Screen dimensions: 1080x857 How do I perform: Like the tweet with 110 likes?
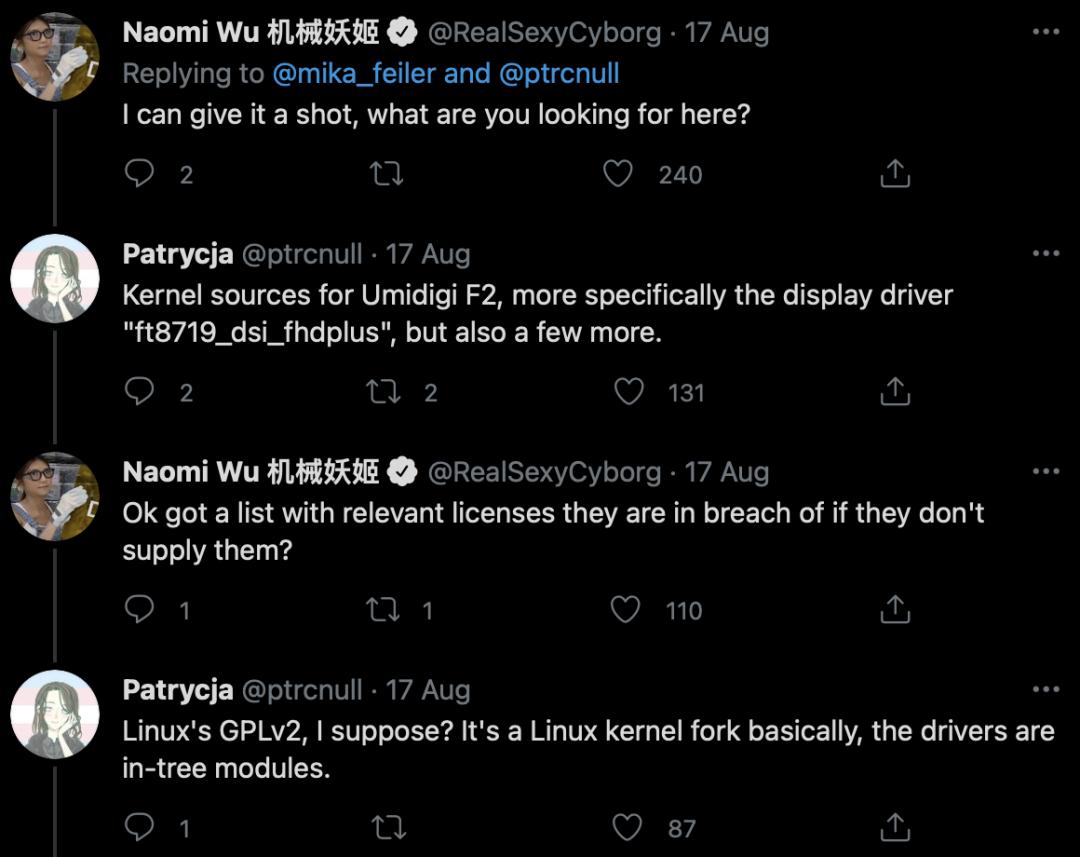click(x=626, y=610)
